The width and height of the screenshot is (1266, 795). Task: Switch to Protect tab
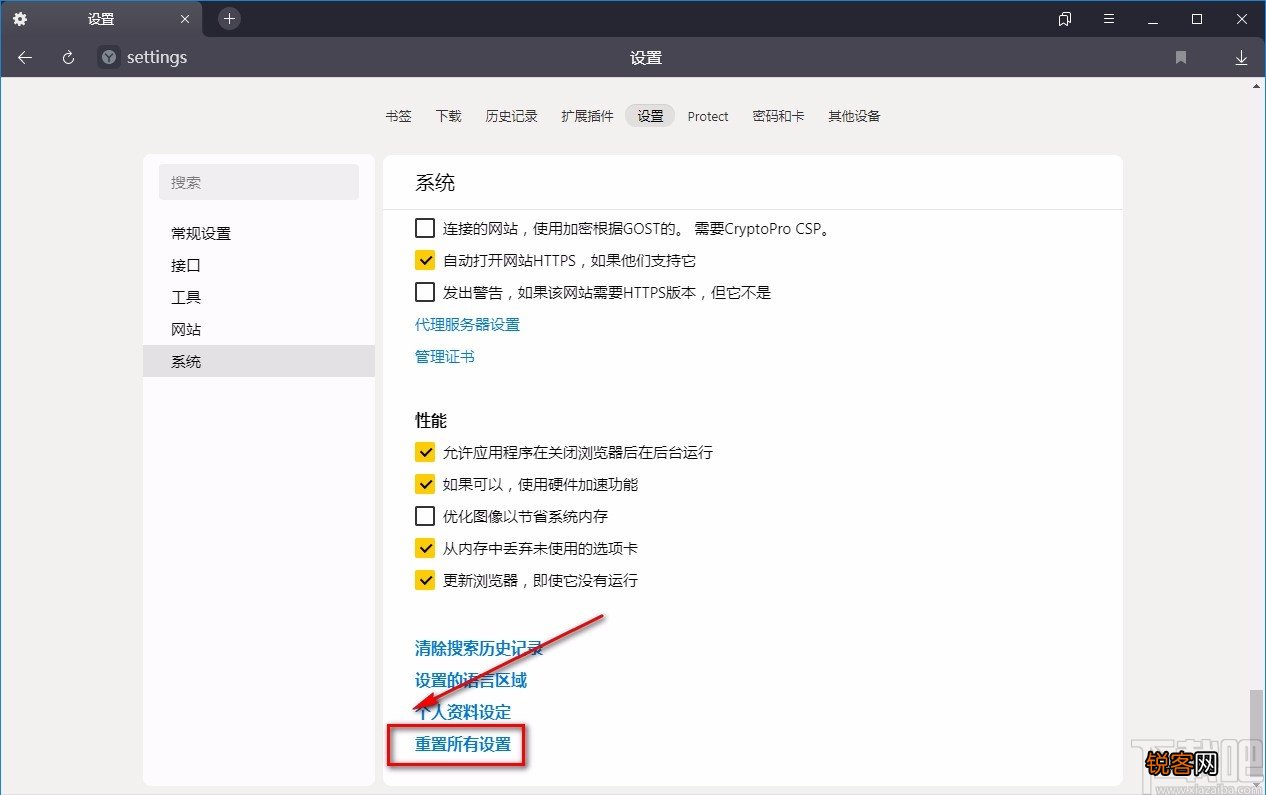[708, 116]
